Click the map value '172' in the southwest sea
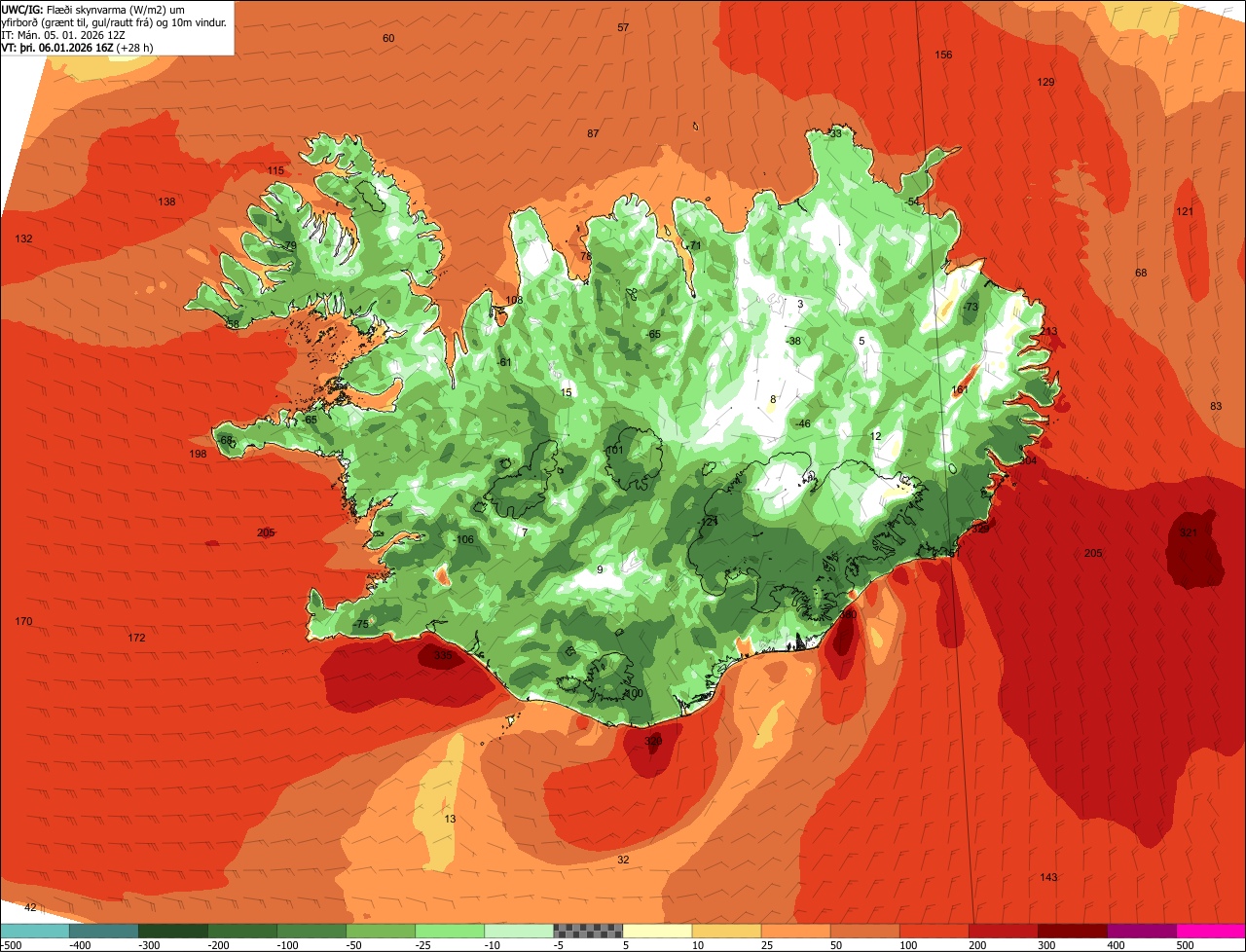1246x952 pixels. [136, 638]
